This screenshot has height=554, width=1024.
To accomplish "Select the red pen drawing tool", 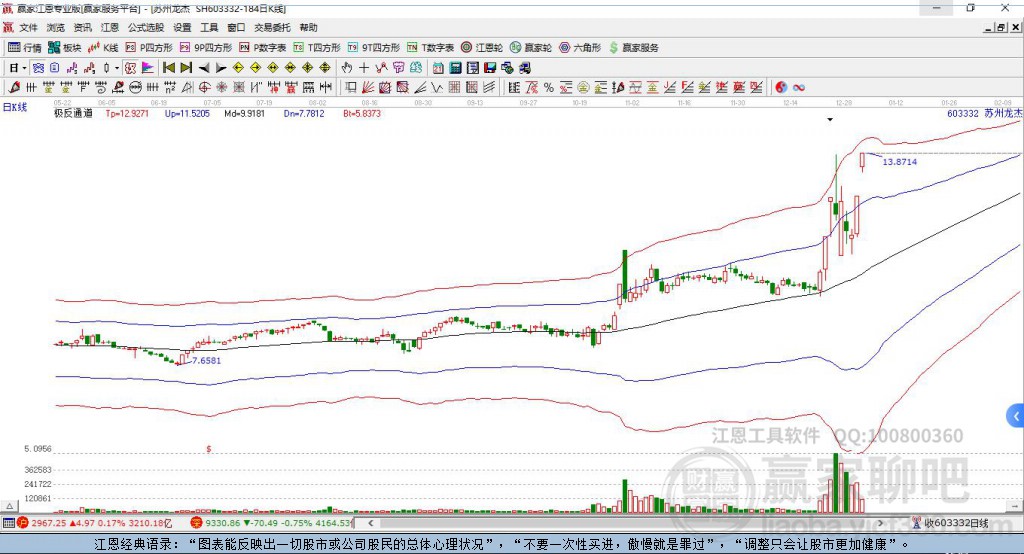I will pyautogui.click(x=14, y=88).
